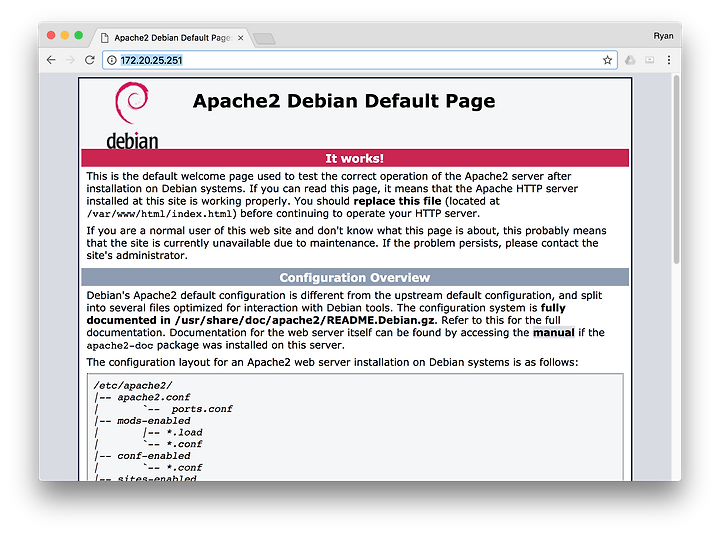Screen dimensions: 720x536
Task: Click the red It works! banner
Action: [355, 158]
